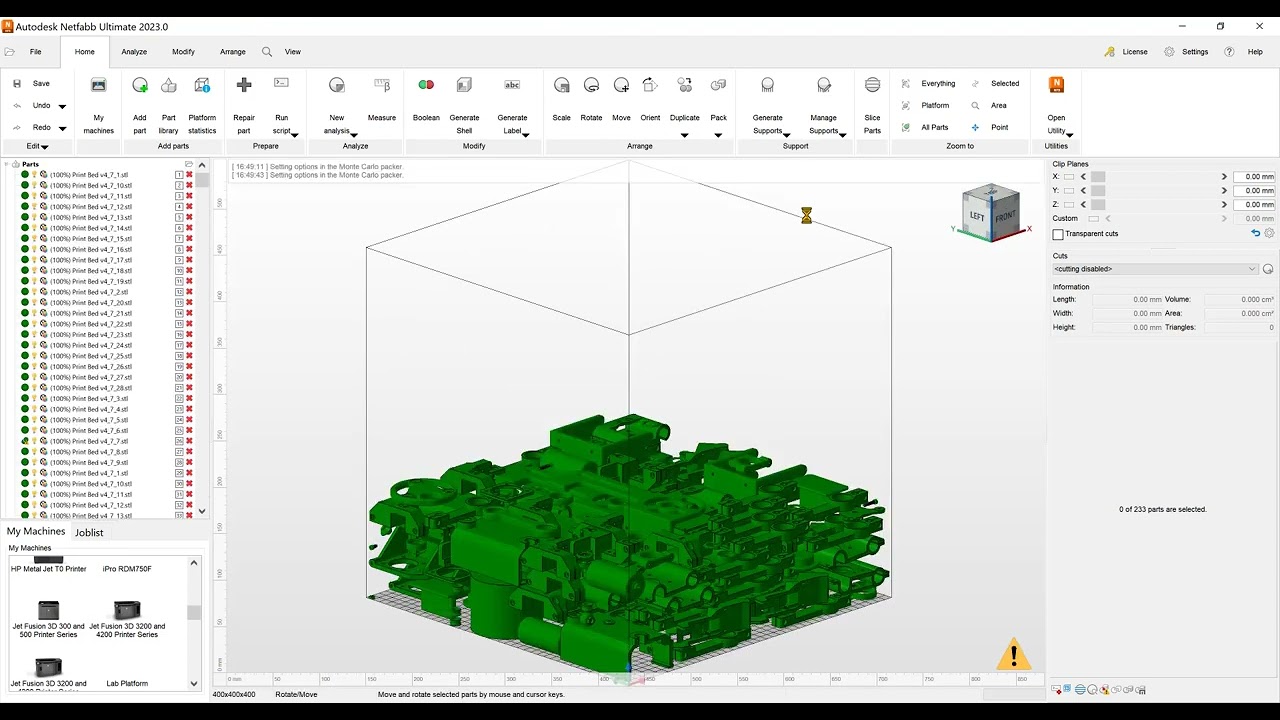
Task: Zoom to Everything
Action: (928, 84)
